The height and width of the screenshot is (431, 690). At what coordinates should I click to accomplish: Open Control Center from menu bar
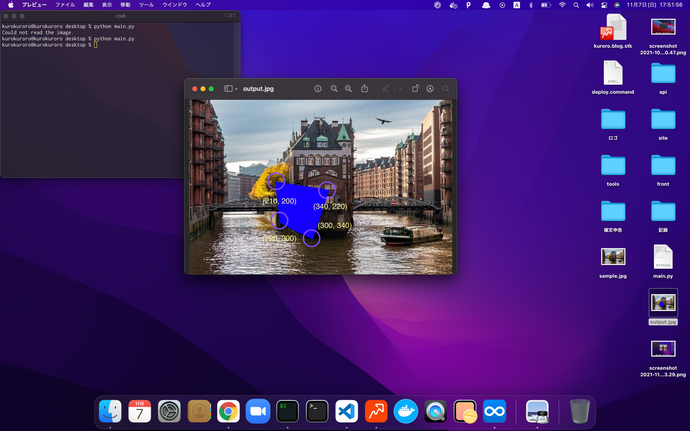click(x=604, y=5)
